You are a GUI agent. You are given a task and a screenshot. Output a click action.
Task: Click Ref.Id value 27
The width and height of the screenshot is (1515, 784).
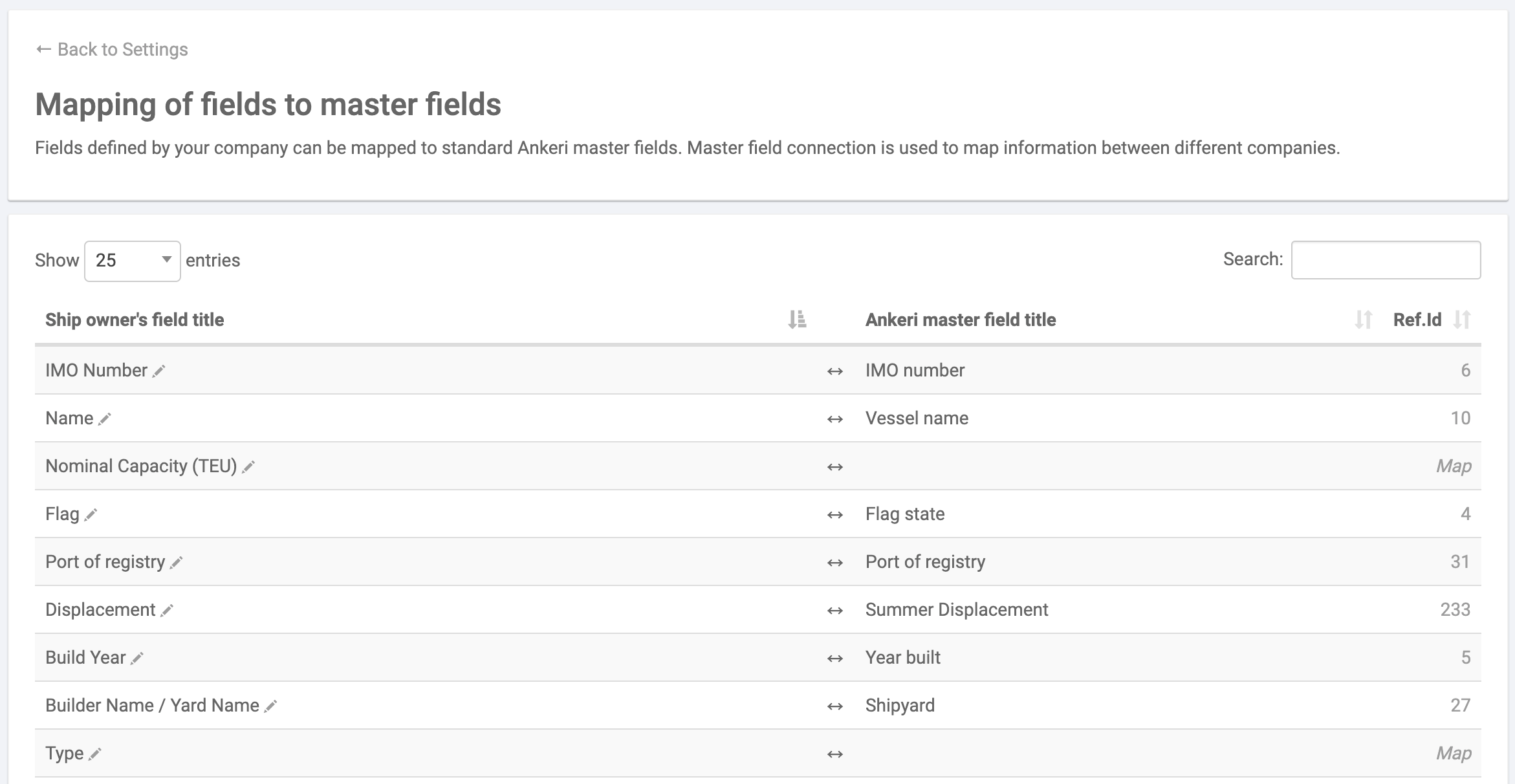tap(1460, 705)
